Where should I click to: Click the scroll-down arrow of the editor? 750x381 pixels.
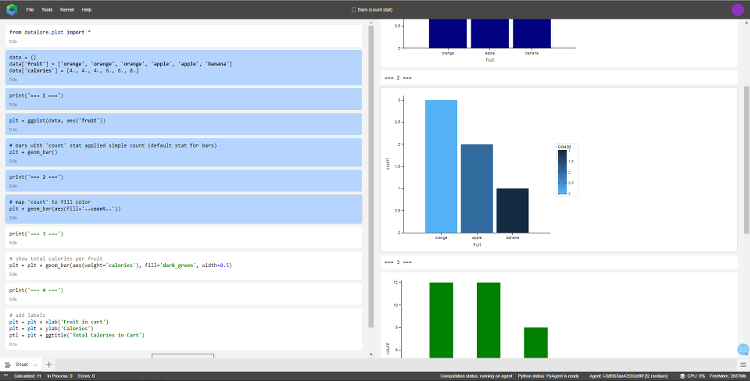tap(371, 355)
